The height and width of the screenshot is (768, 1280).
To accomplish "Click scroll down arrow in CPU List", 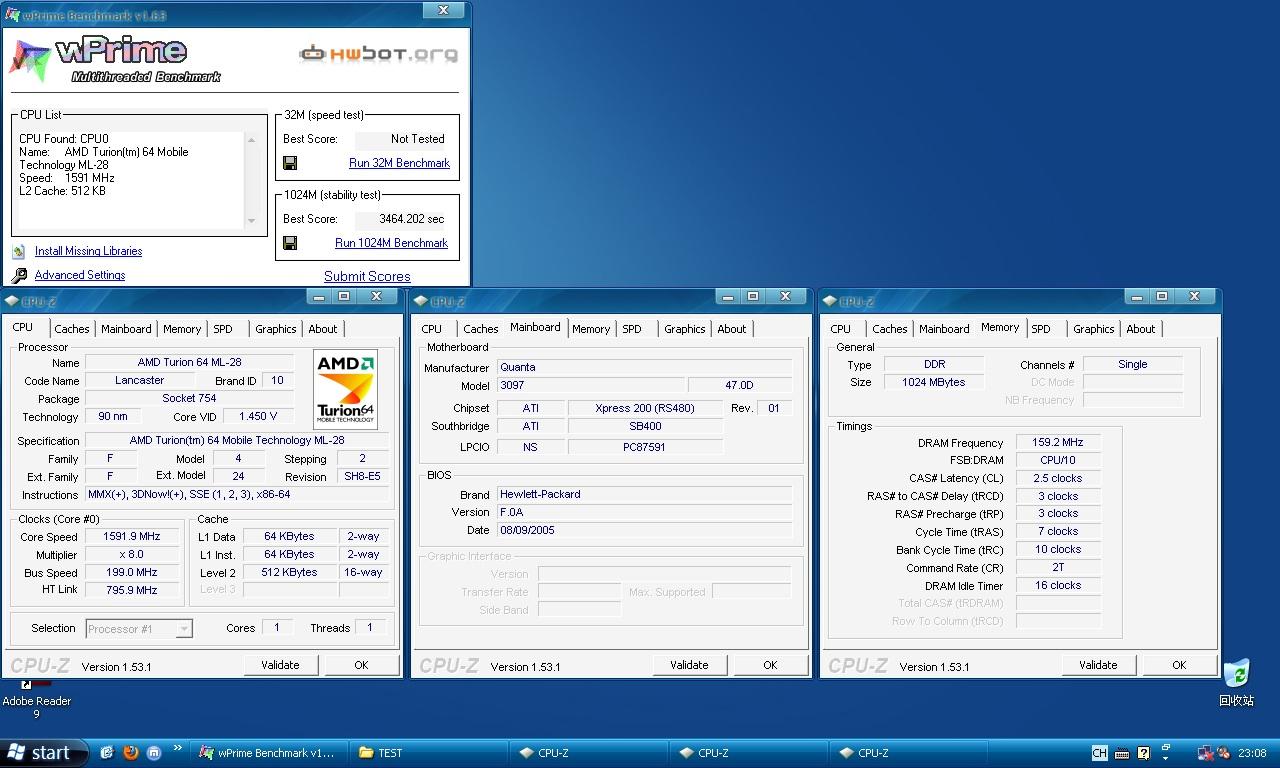I will [251, 221].
